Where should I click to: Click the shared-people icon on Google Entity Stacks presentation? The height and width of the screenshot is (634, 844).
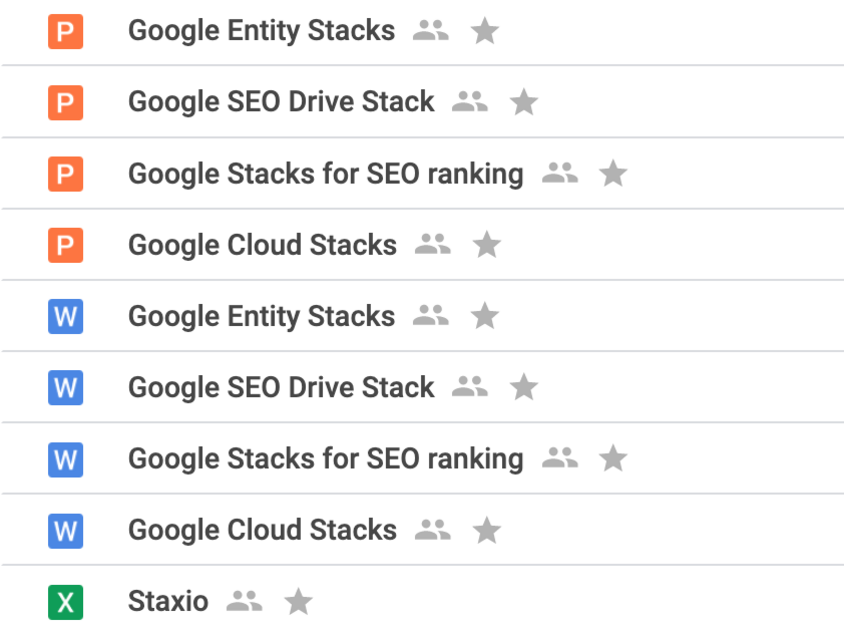(429, 30)
